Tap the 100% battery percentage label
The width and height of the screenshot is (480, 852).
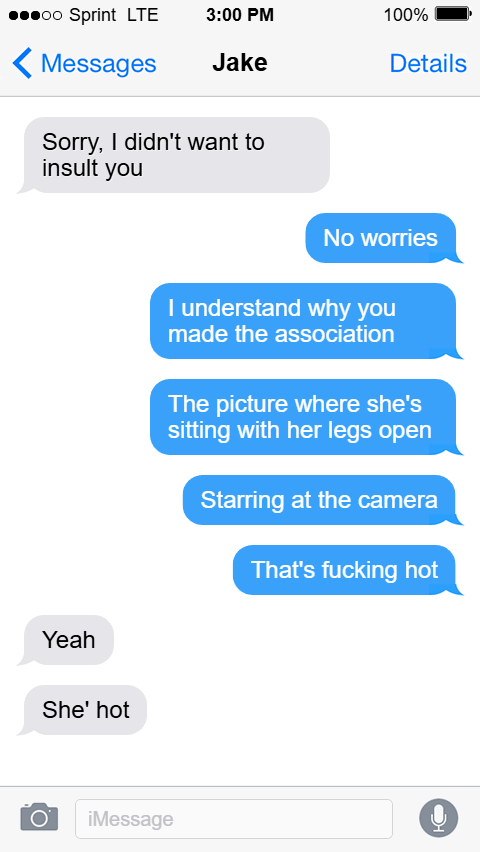pos(406,15)
